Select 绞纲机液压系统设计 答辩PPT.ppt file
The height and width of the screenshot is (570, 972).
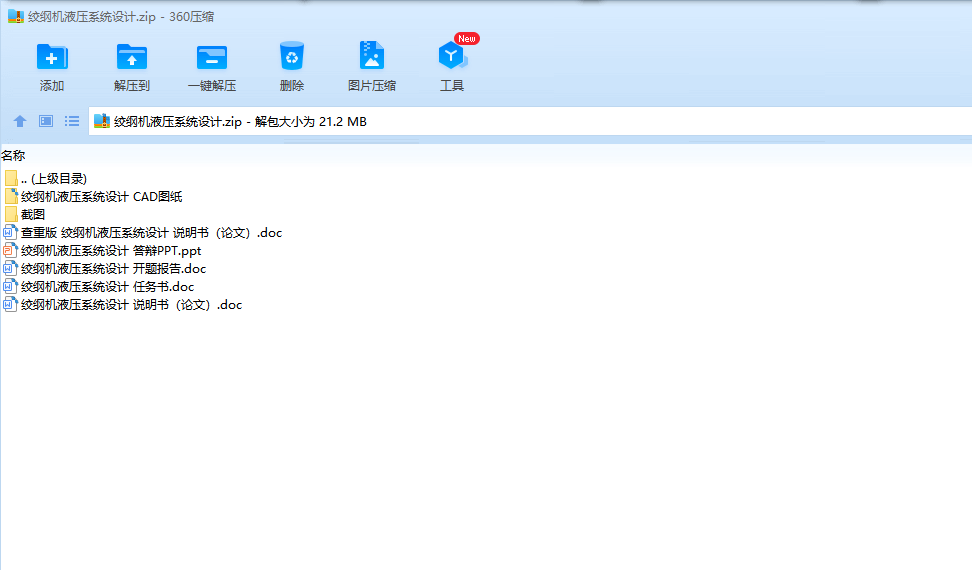point(111,250)
